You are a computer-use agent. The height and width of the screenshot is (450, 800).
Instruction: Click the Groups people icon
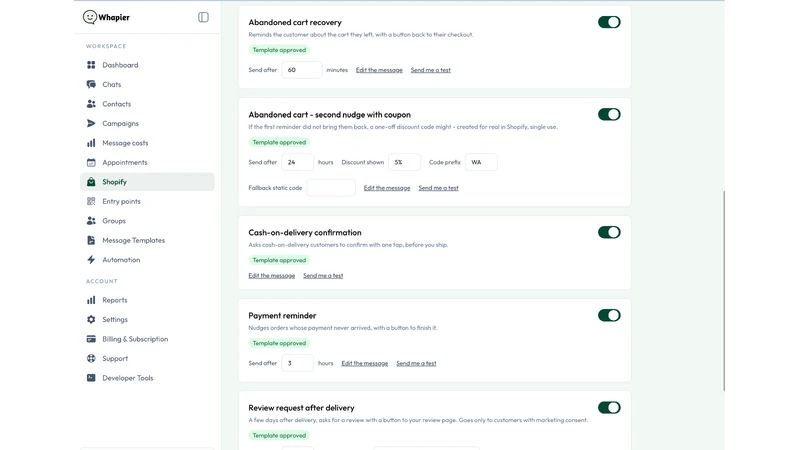coord(91,221)
